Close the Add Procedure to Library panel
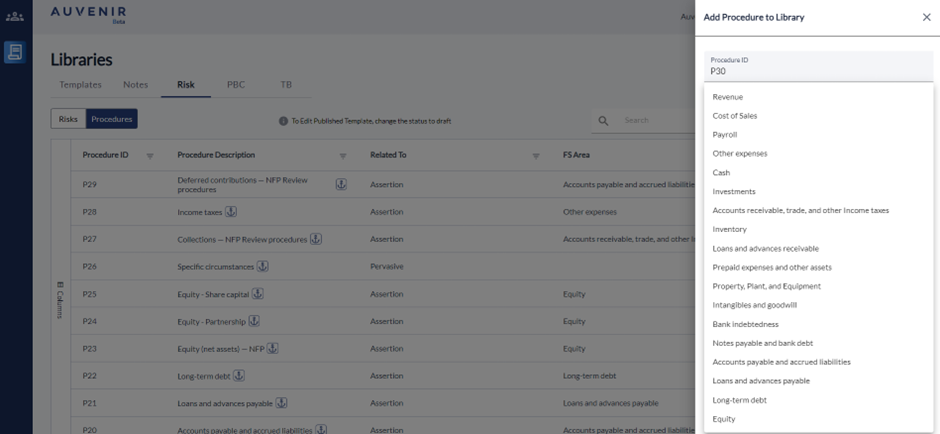Viewport: 940px width, 434px height. pyautogui.click(x=926, y=17)
